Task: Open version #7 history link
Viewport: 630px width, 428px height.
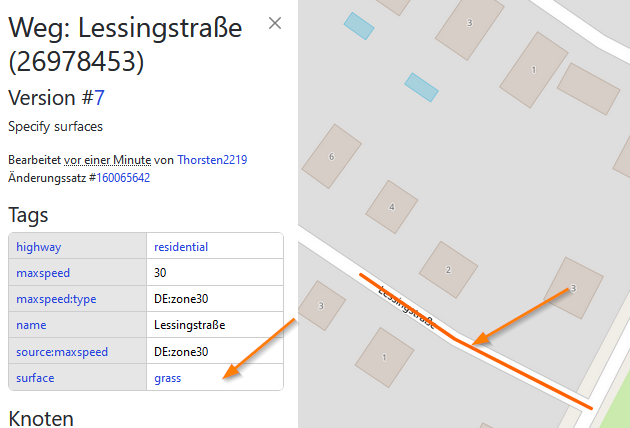Action: (x=99, y=98)
